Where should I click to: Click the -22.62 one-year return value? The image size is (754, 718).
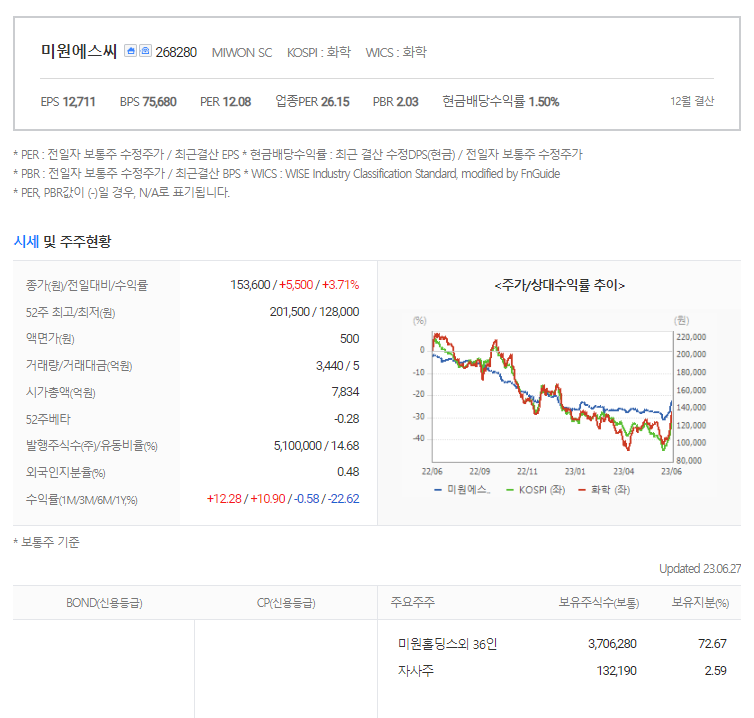pos(343,499)
